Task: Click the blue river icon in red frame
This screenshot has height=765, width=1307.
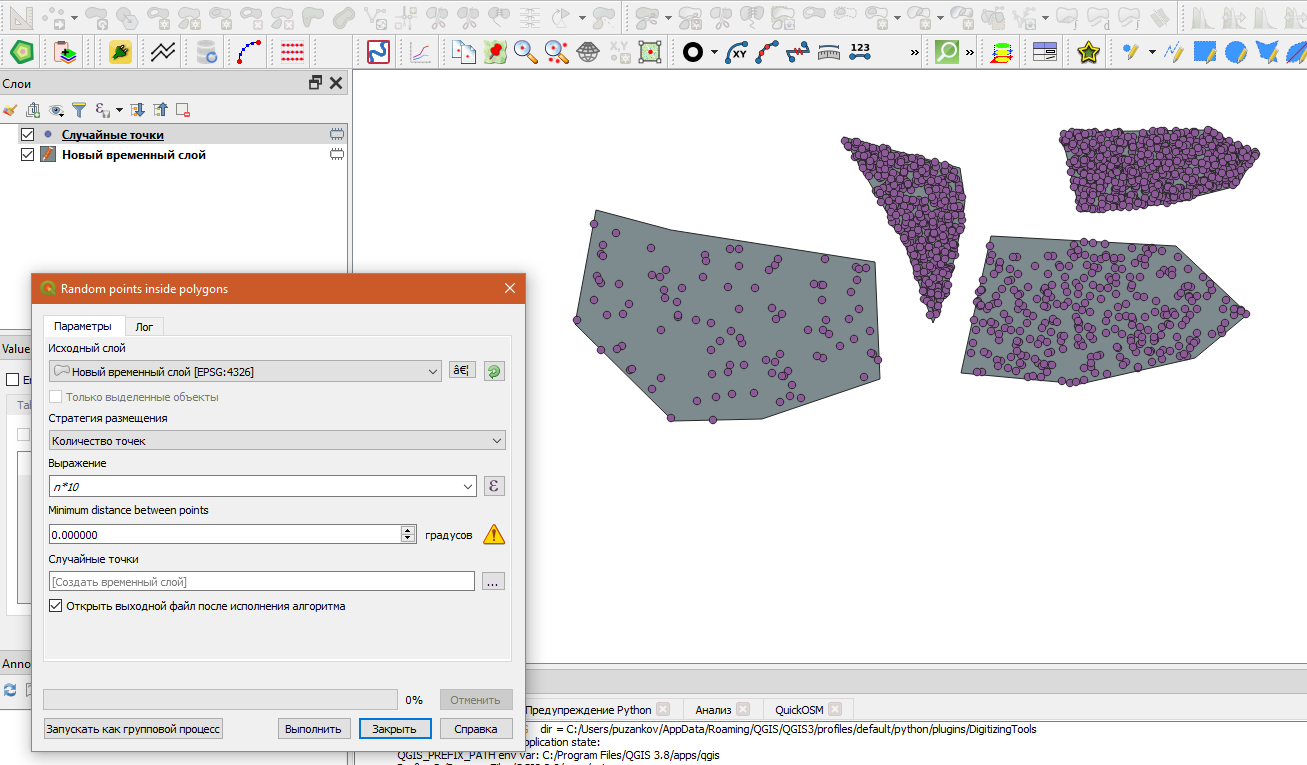Action: (378, 52)
